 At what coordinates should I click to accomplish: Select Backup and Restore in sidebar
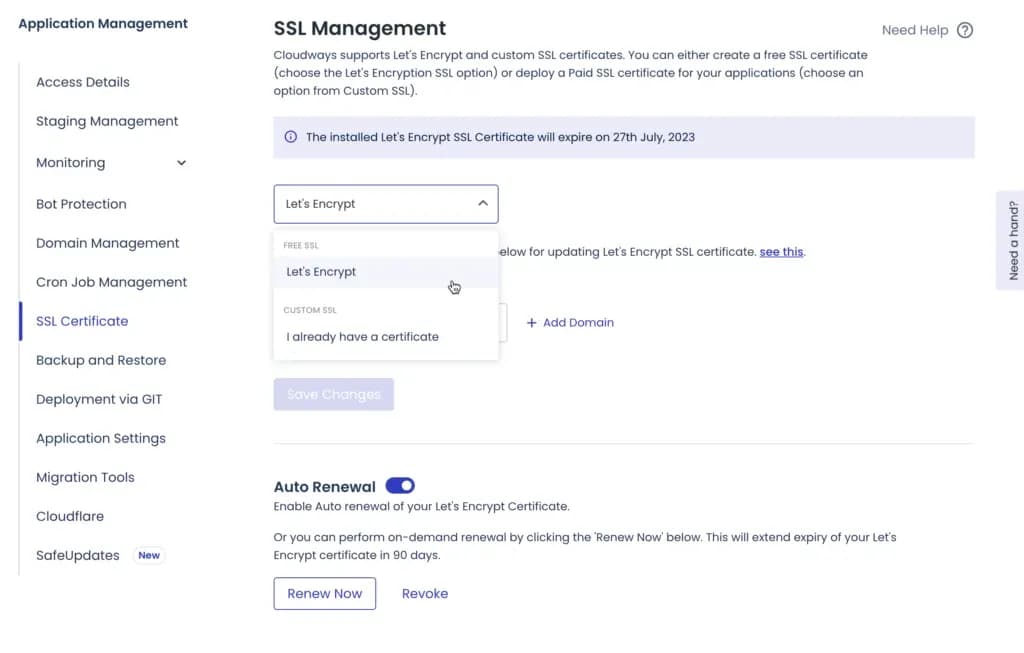pyautogui.click(x=101, y=360)
